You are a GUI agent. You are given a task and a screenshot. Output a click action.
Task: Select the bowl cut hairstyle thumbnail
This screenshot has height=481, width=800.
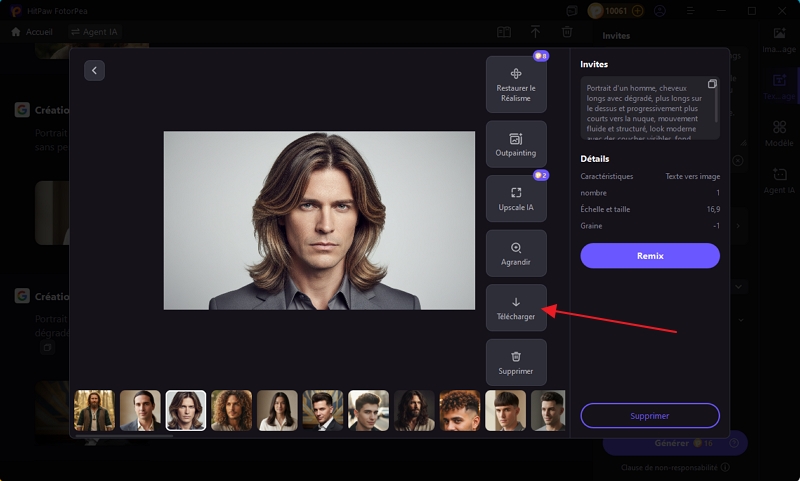[x=506, y=411]
